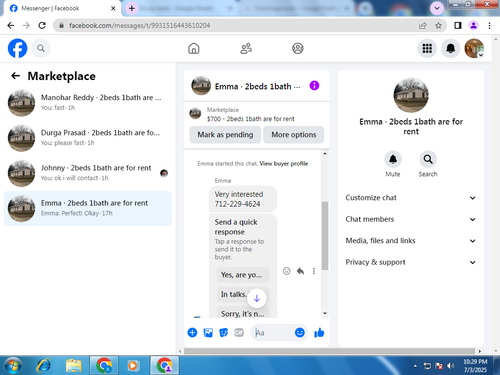
Task: Choose a sticker
Action: point(223,332)
